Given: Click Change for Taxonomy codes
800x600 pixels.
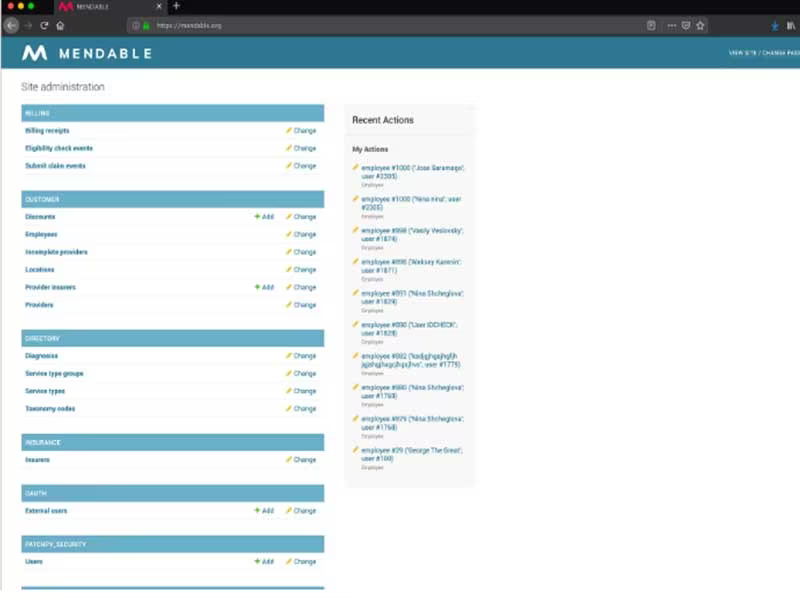Looking at the screenshot, I should click(x=302, y=409).
